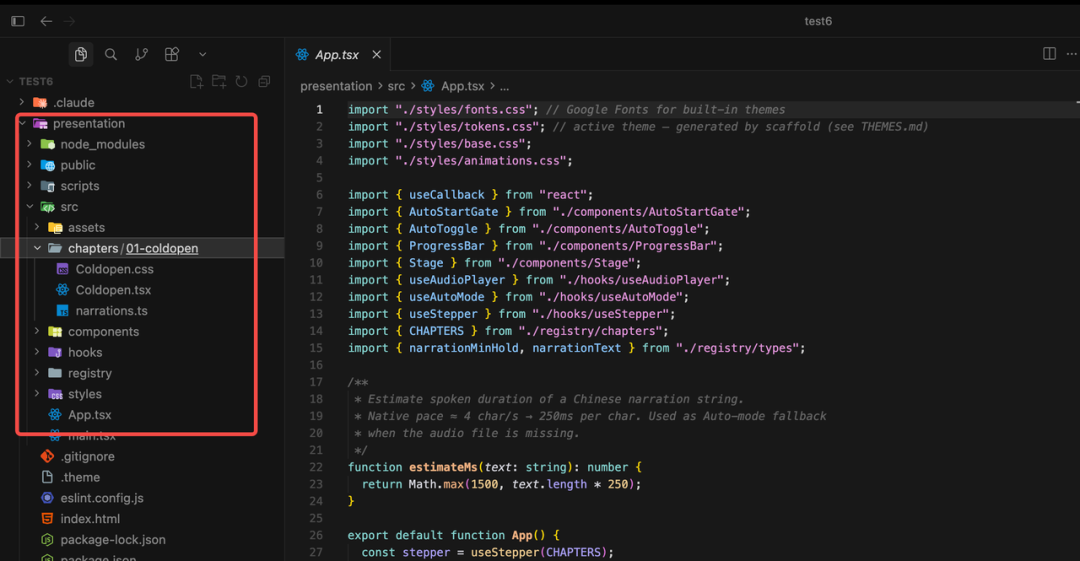Open the Explorer view icon
This screenshot has height=561, width=1080.
click(x=81, y=54)
